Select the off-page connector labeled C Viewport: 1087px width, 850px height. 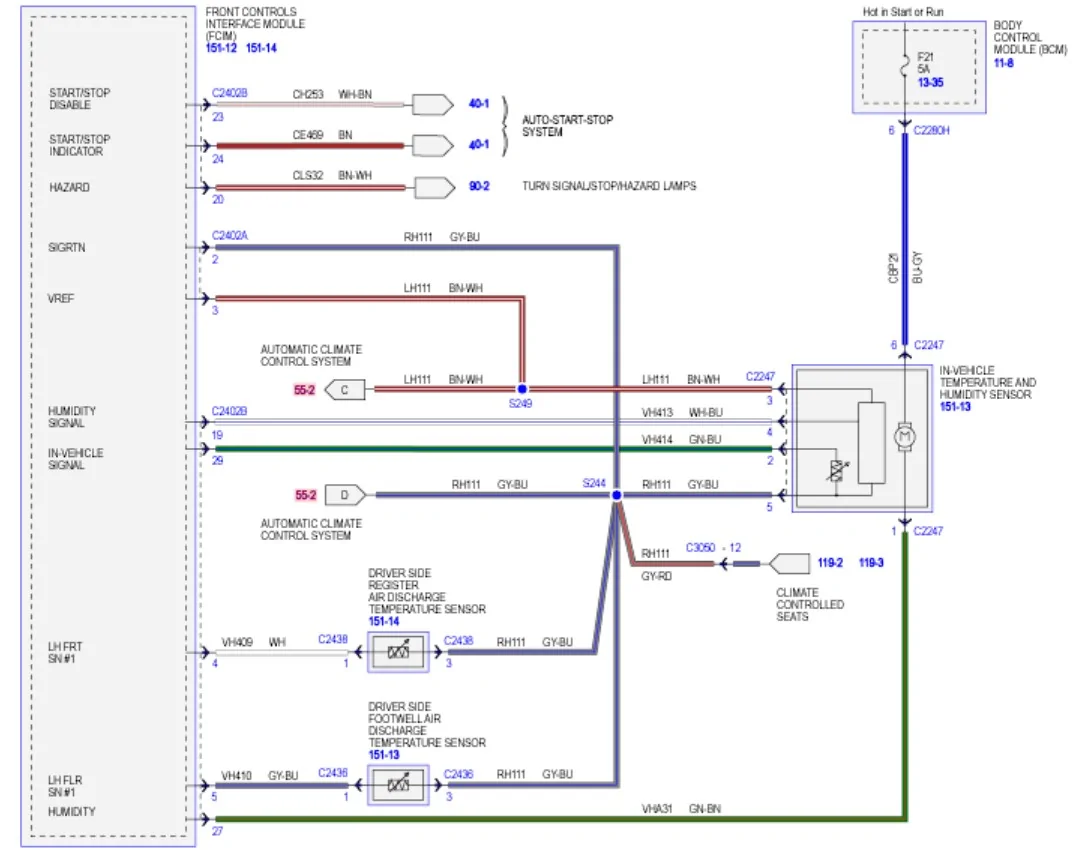[345, 390]
